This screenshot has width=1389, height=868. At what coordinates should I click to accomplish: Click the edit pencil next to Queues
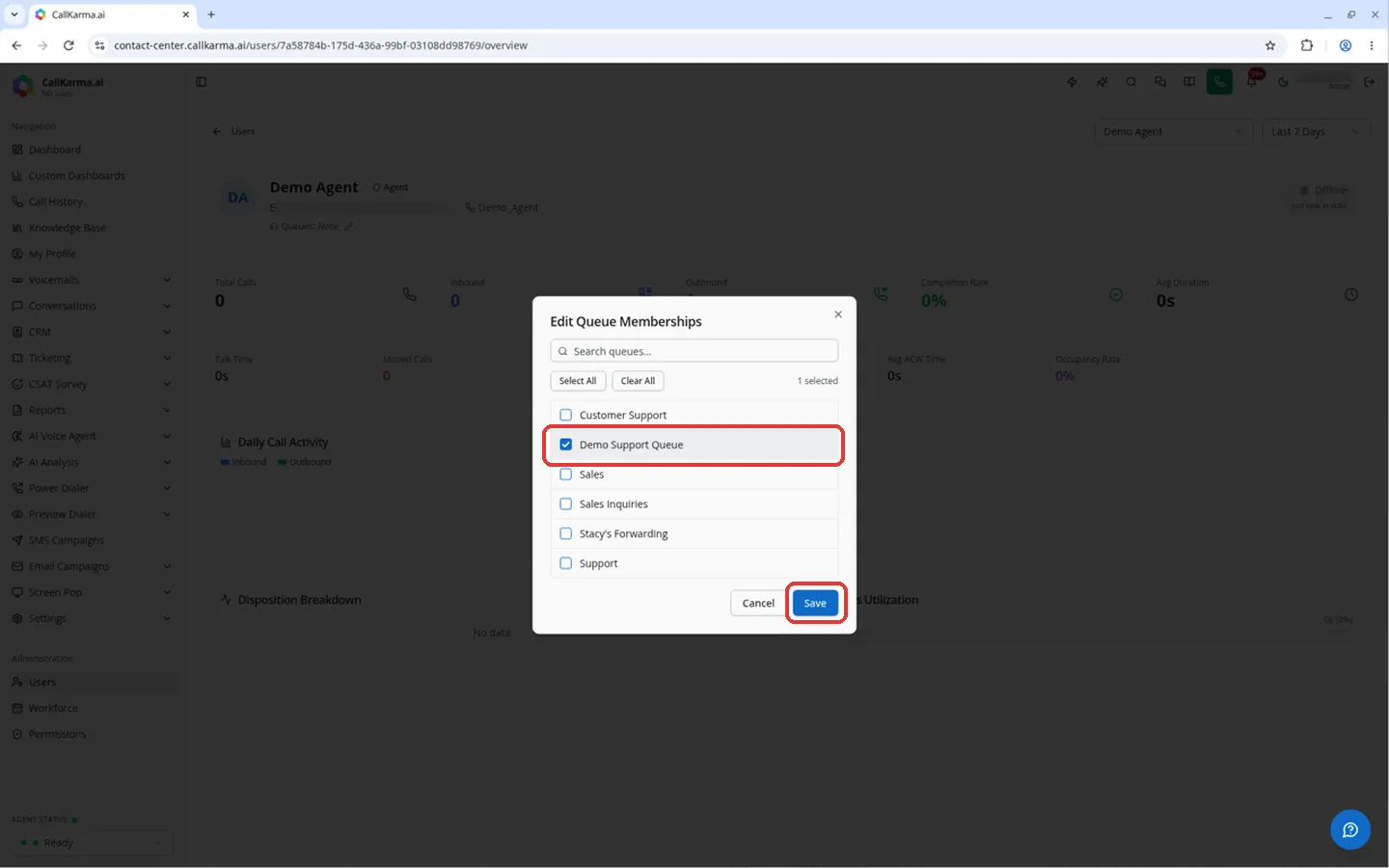(349, 227)
